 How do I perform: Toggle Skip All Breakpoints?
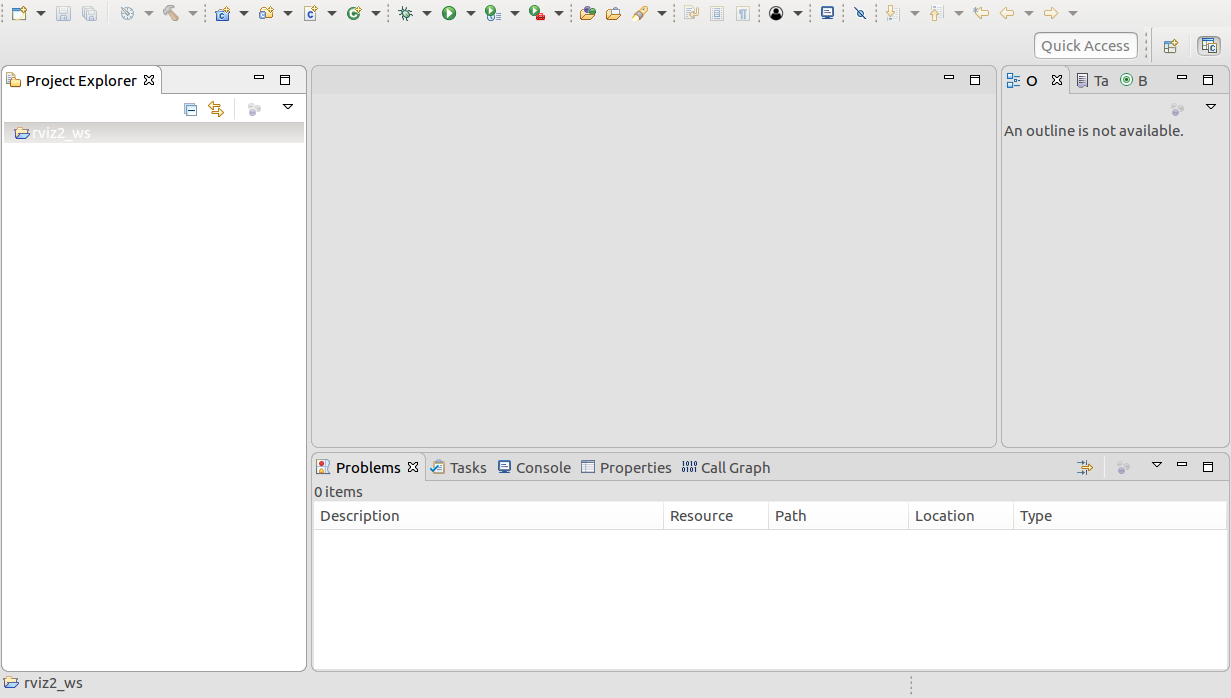coord(860,13)
